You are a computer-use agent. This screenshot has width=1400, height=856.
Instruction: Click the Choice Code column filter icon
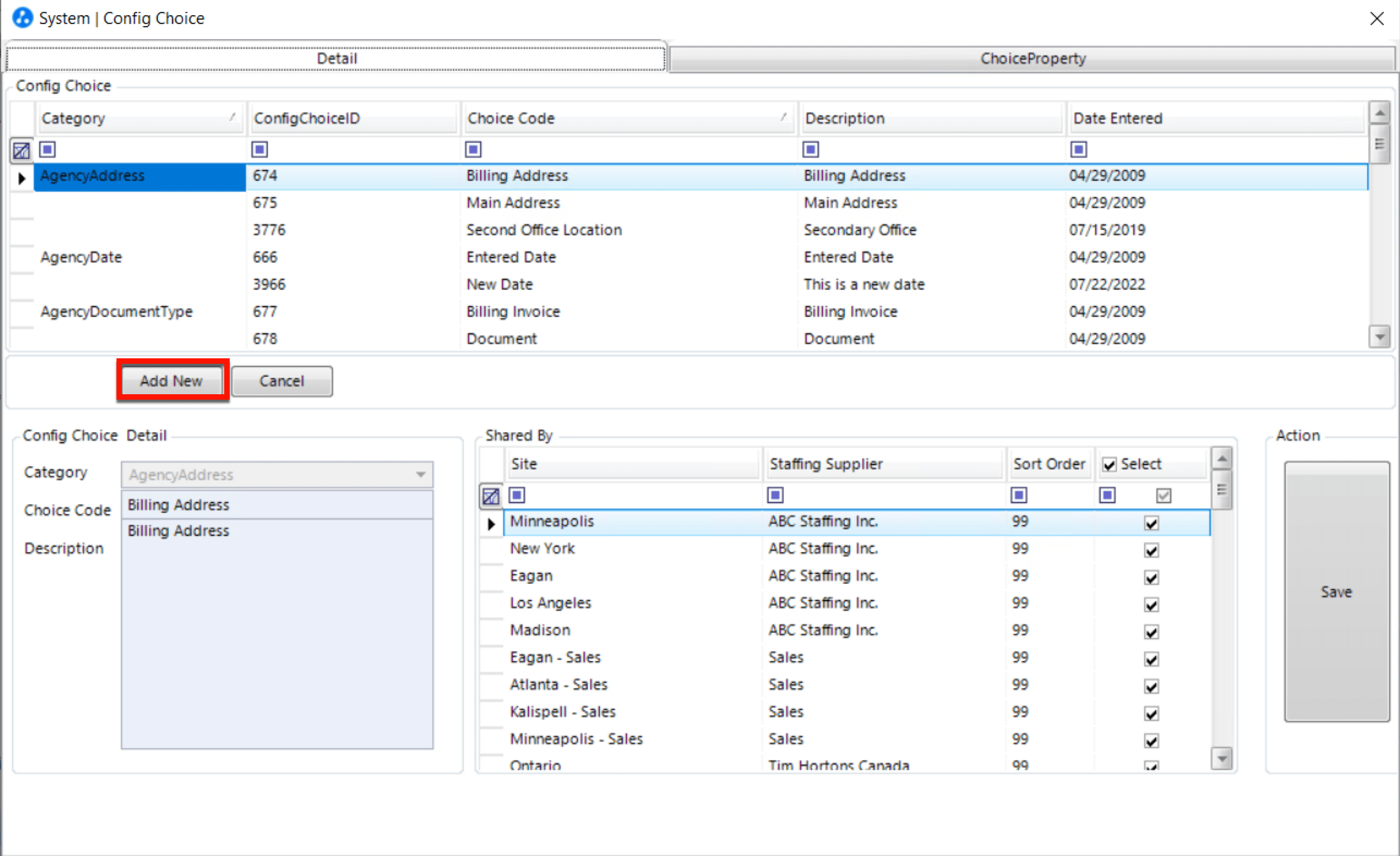coord(472,150)
